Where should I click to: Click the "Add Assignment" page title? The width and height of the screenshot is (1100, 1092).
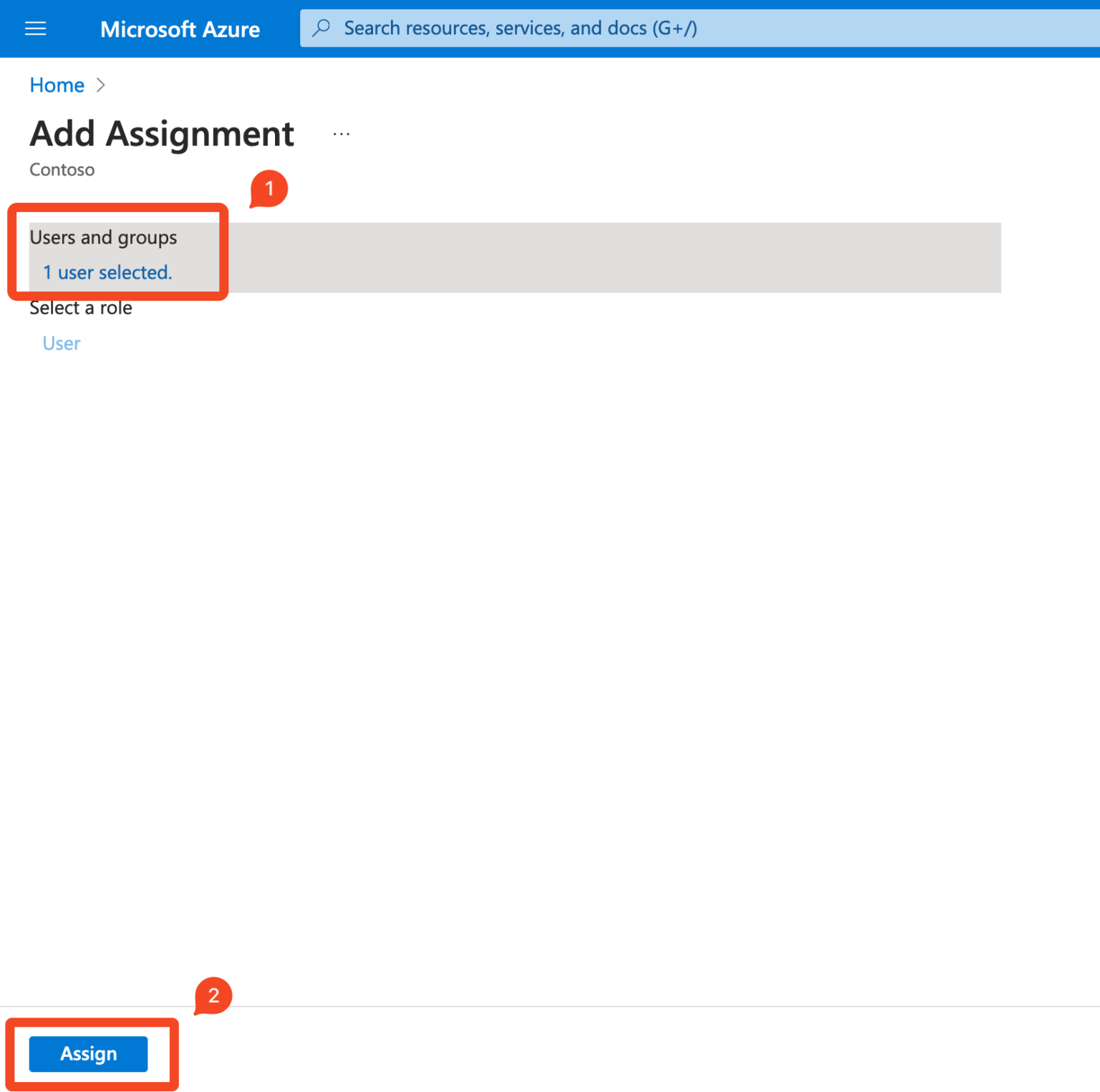click(162, 134)
